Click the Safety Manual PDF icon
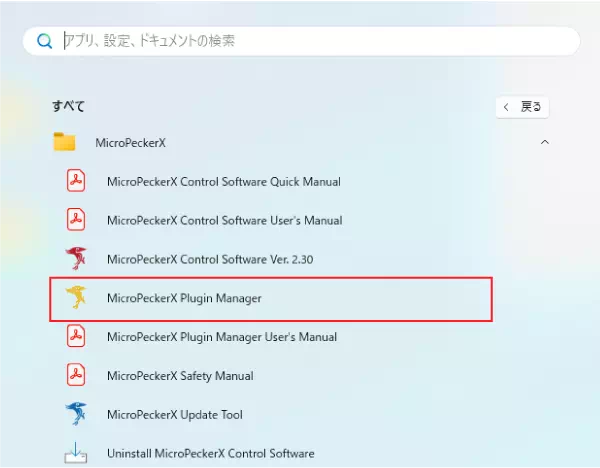The height and width of the screenshot is (468, 600). pyautogui.click(x=76, y=375)
